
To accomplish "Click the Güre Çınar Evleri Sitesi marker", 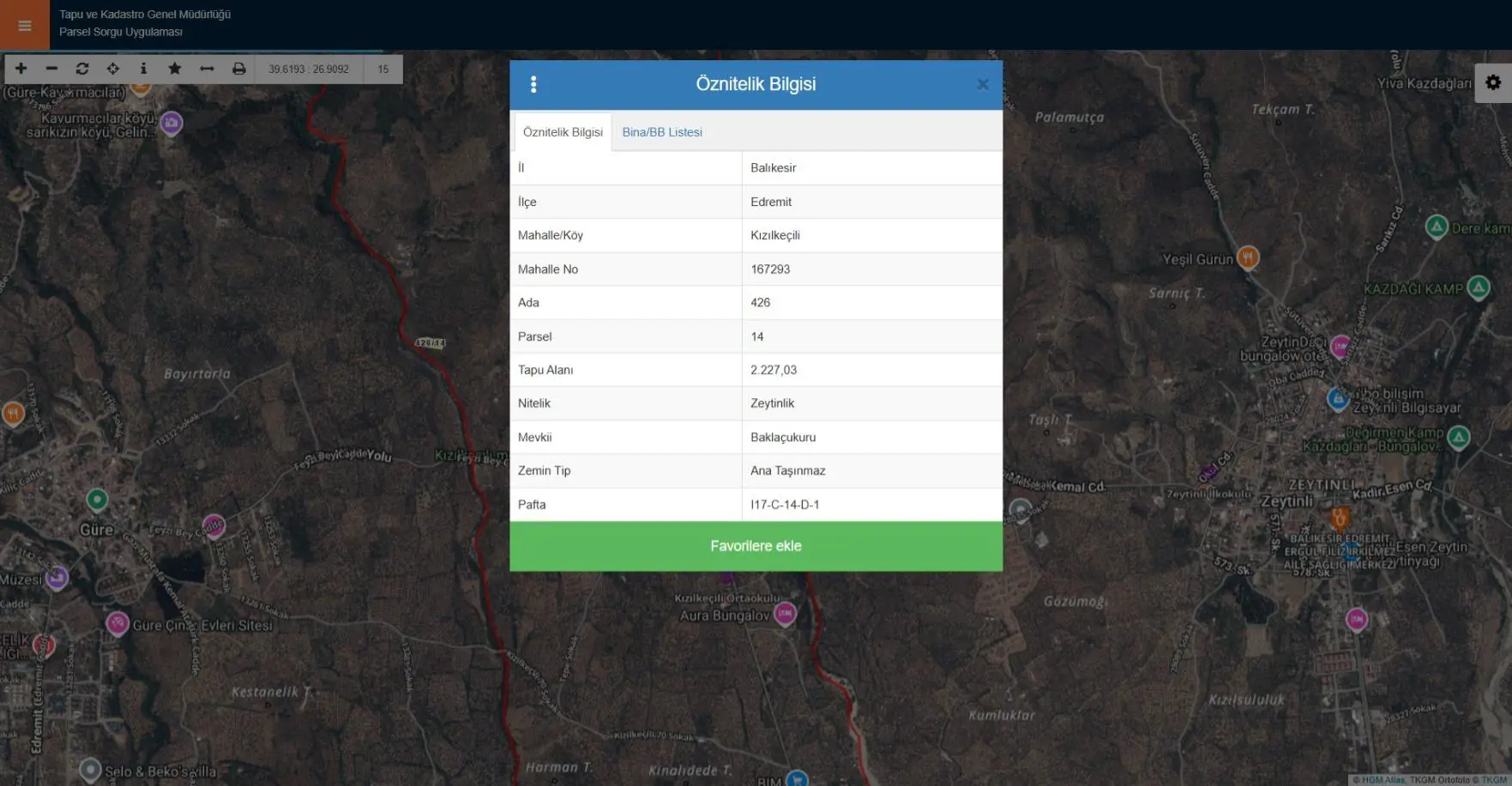I will point(117,623).
